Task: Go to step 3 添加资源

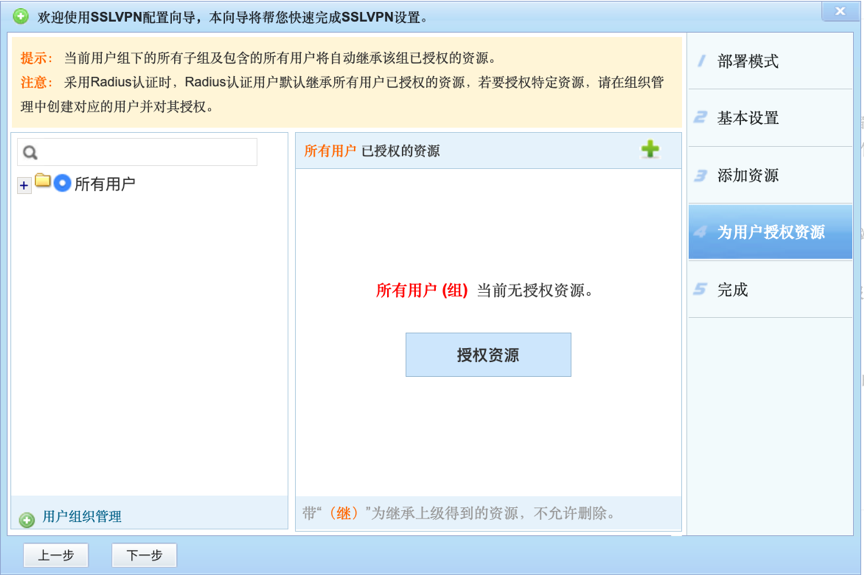Action: tap(770, 175)
